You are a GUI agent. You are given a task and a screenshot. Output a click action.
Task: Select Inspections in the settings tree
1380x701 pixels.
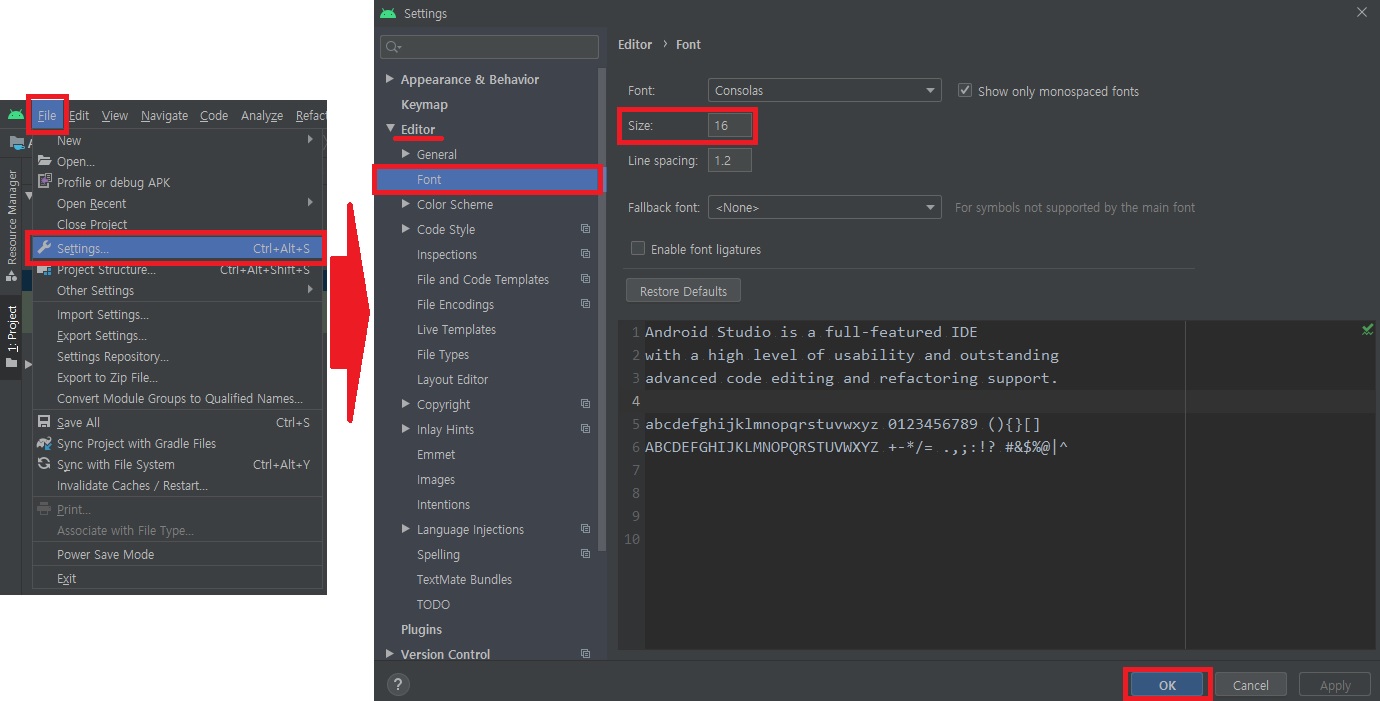pos(447,254)
